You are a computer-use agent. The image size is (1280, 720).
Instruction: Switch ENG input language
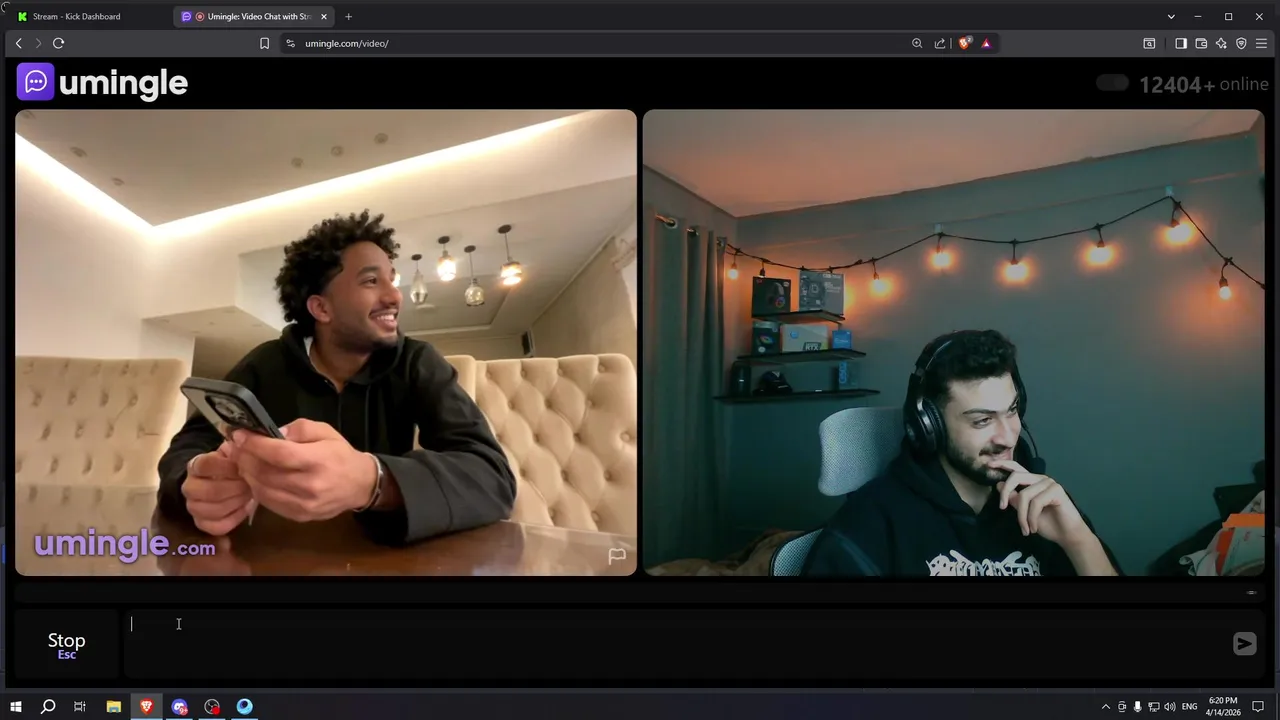click(1190, 707)
